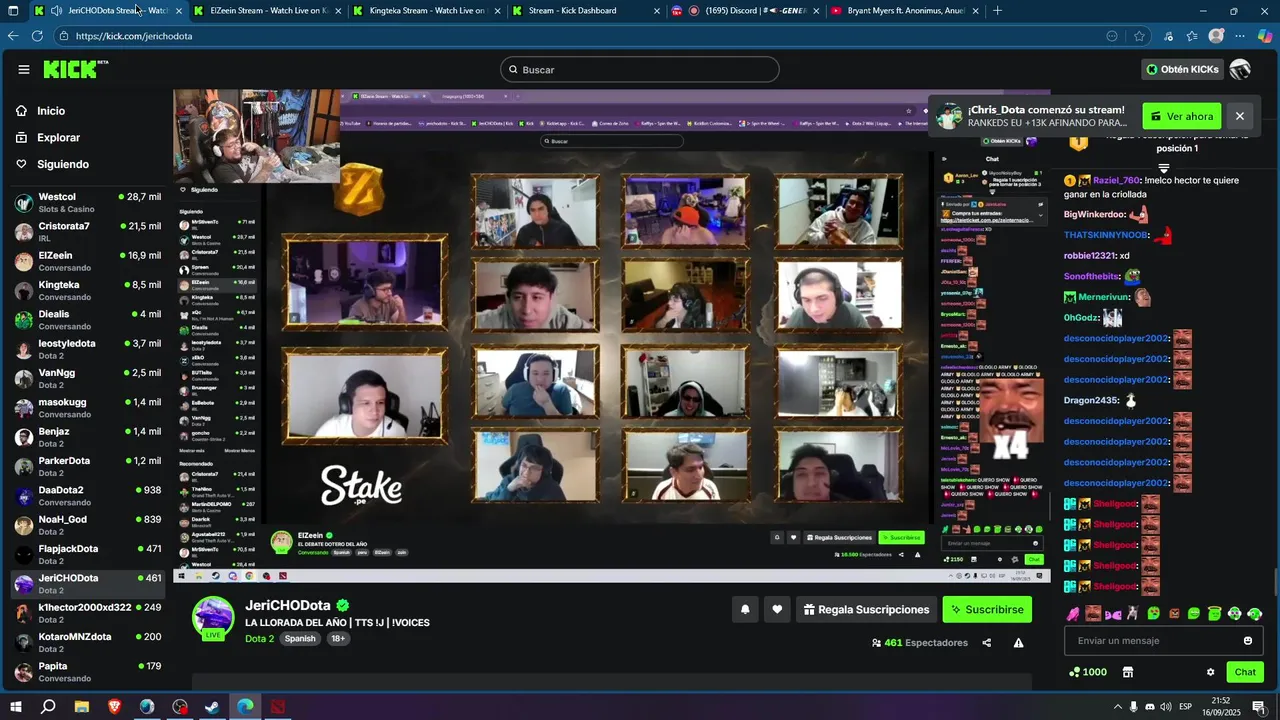Open user profile avatar in header
Viewport: 1280px width, 720px height.
(1240, 69)
